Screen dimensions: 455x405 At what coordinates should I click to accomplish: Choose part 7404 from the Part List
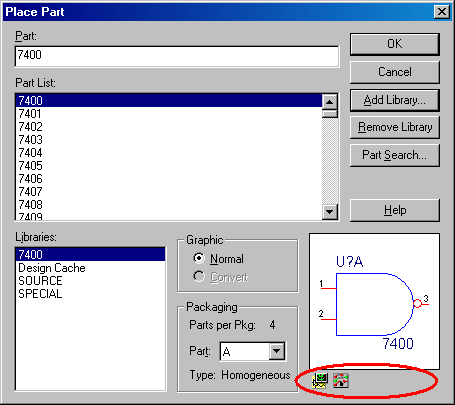[x=168, y=153]
